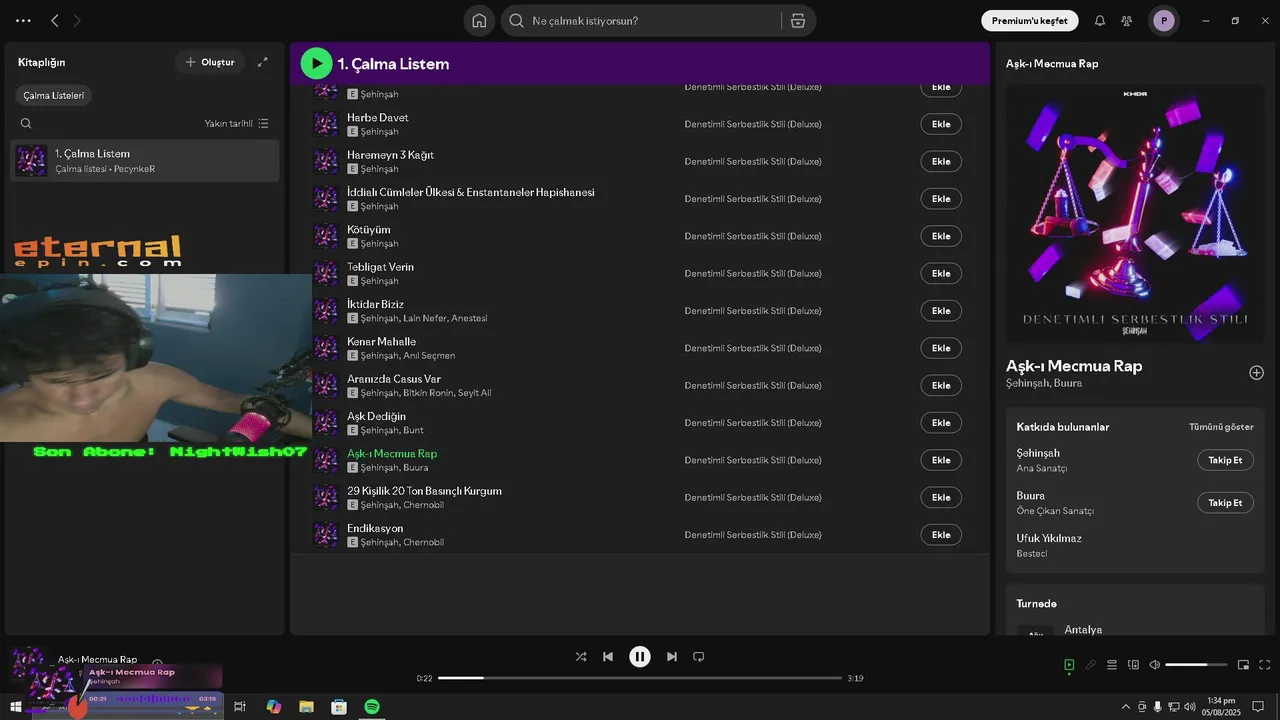Search within library
The height and width of the screenshot is (720, 1280).
point(26,123)
